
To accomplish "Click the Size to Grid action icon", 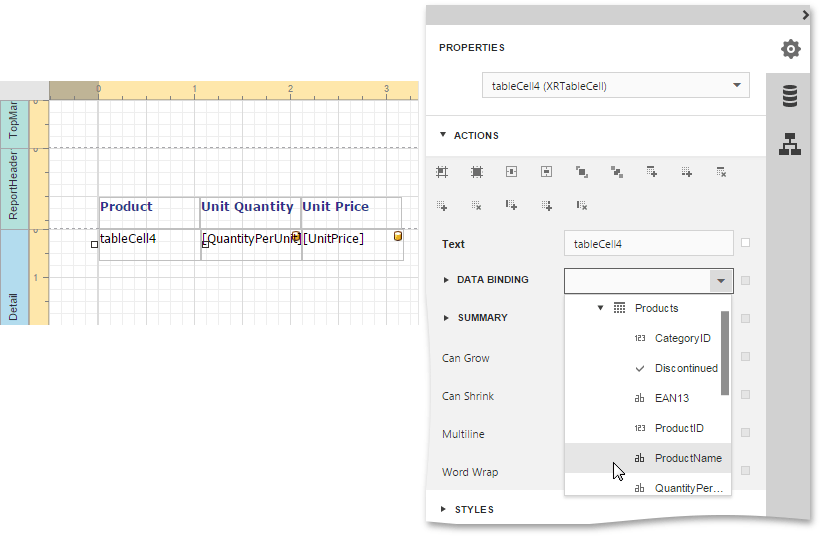I will click(x=477, y=172).
